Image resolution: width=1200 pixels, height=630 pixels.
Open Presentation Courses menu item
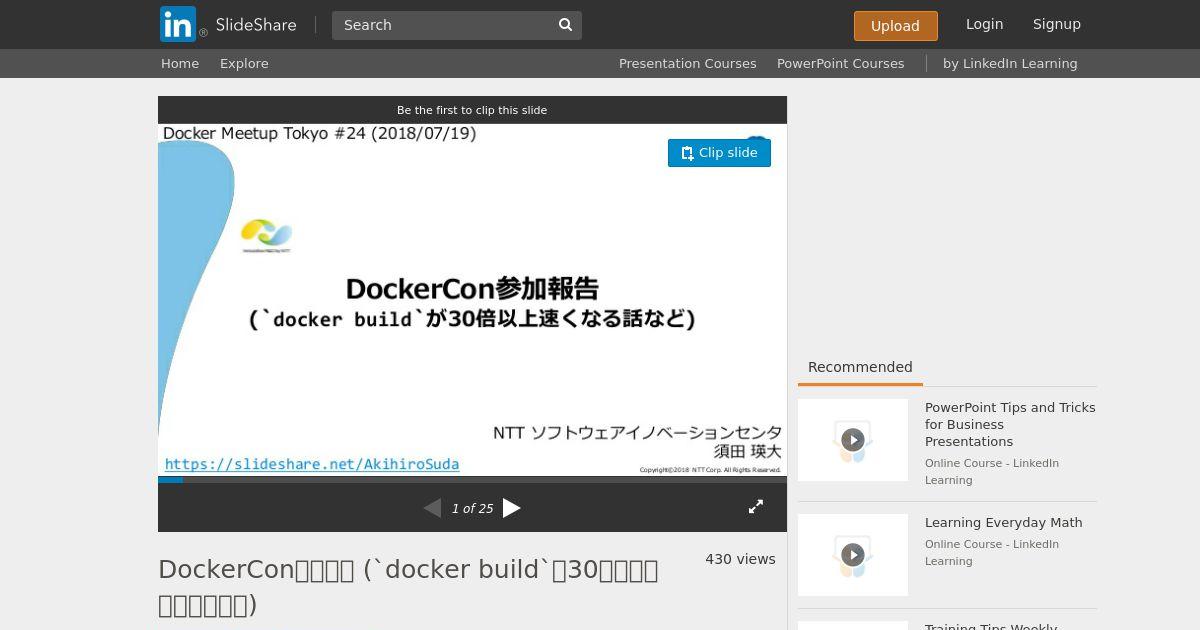[x=687, y=63]
